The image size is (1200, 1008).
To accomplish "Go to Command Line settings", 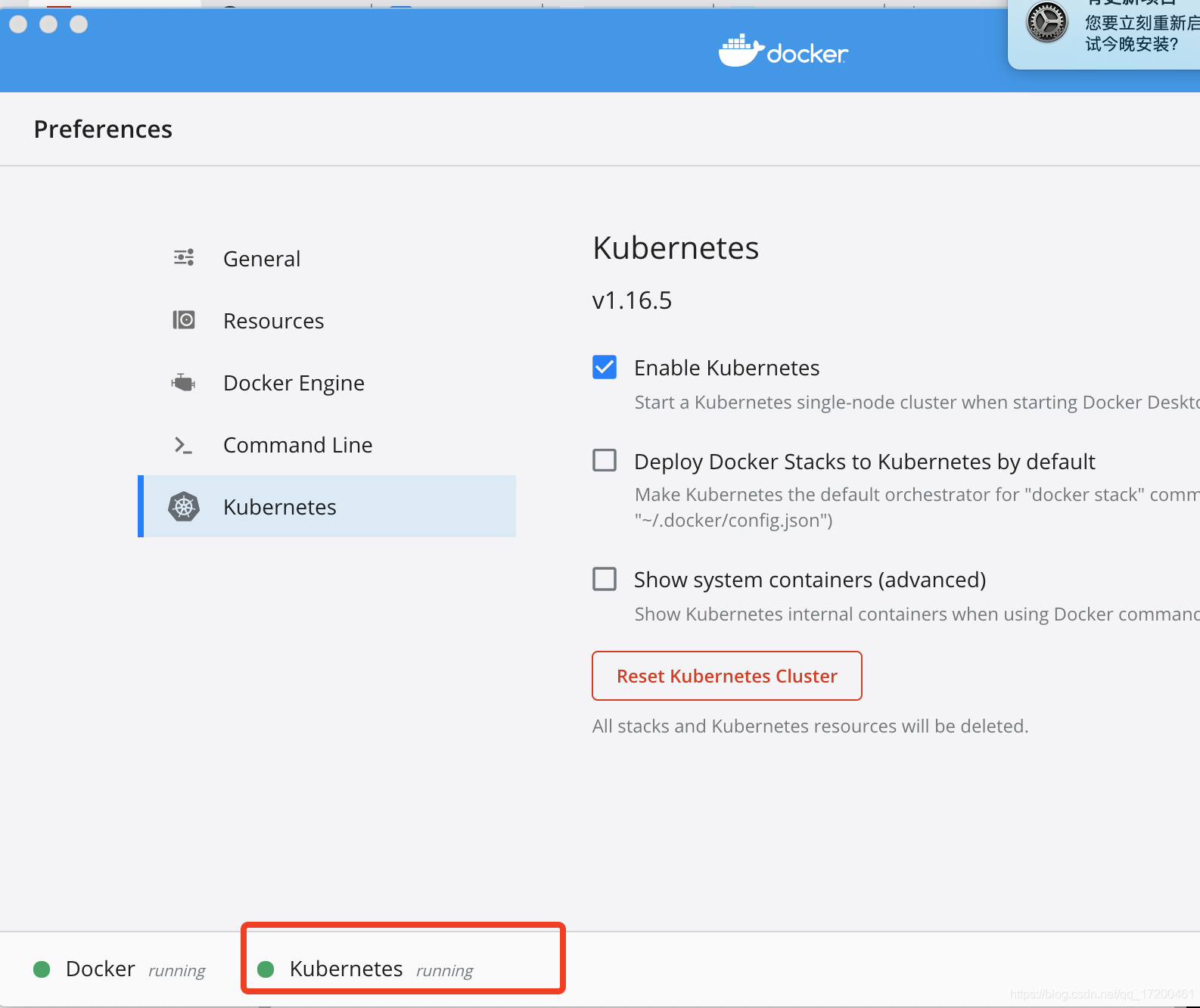I will (x=327, y=445).
